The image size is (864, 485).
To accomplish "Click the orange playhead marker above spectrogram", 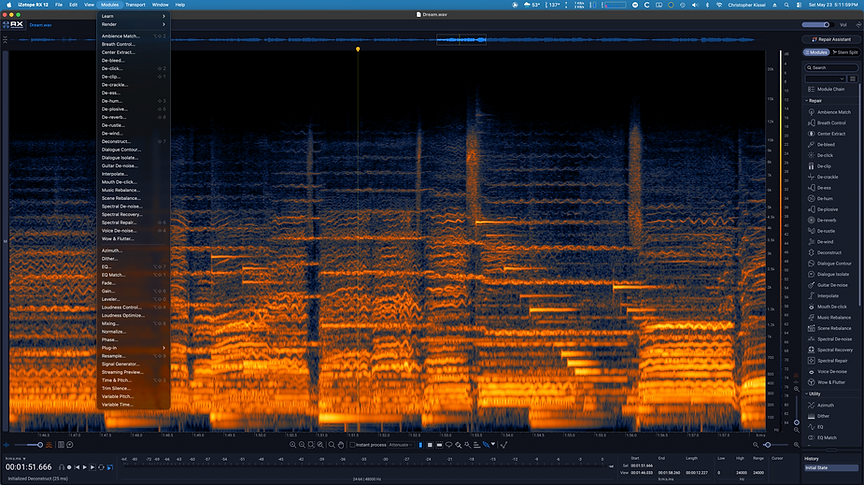I will (x=358, y=50).
